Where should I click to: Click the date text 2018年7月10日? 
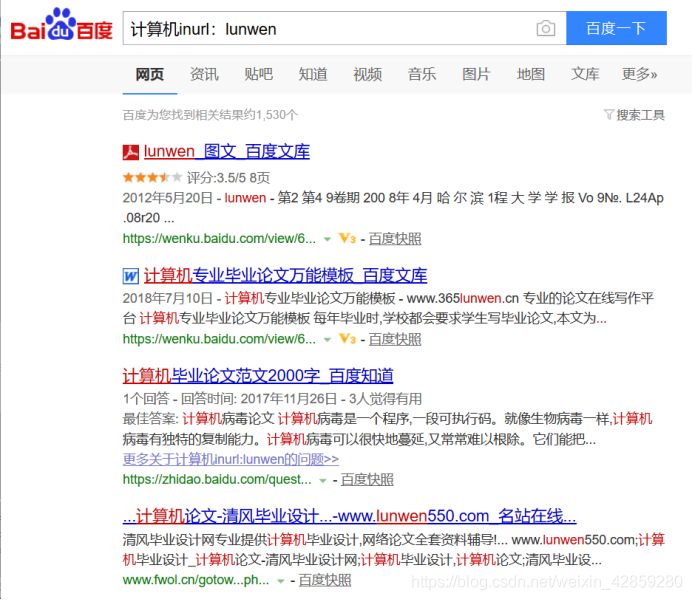coord(168,298)
